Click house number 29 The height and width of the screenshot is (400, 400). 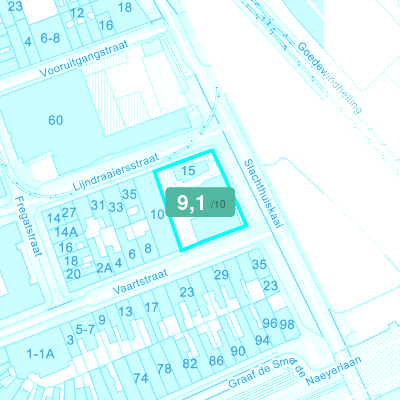(221, 275)
